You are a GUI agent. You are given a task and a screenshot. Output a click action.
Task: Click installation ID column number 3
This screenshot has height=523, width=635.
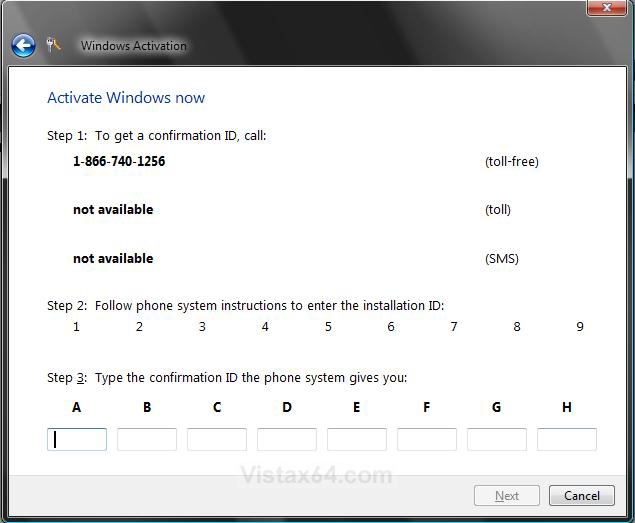coord(202,327)
